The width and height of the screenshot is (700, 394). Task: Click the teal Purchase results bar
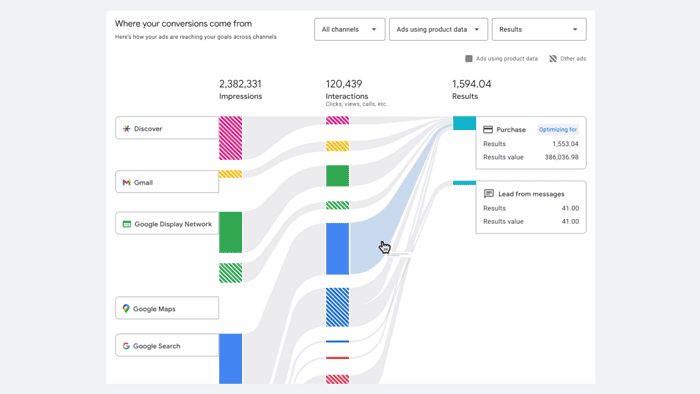[x=464, y=123]
